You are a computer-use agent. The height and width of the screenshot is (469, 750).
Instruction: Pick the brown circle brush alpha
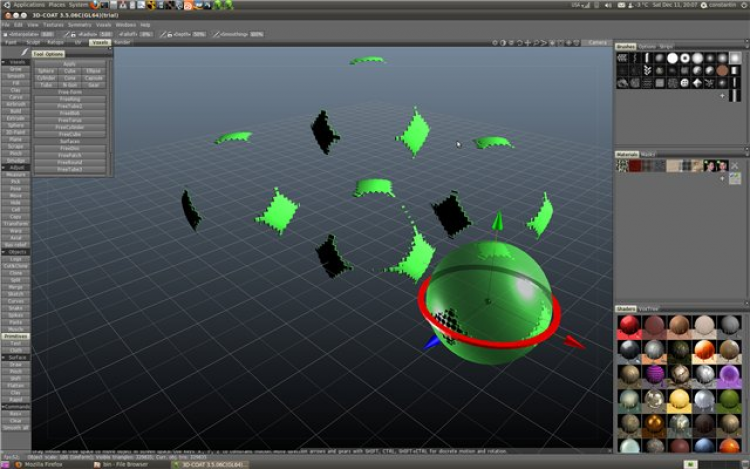722,71
